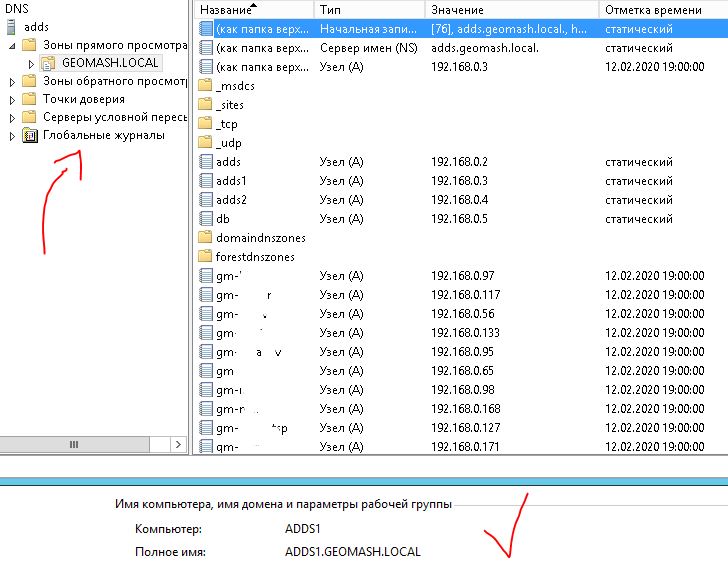728x567 pixels.
Task: Select the adds server tree label
Action: pyautogui.click(x=36, y=27)
